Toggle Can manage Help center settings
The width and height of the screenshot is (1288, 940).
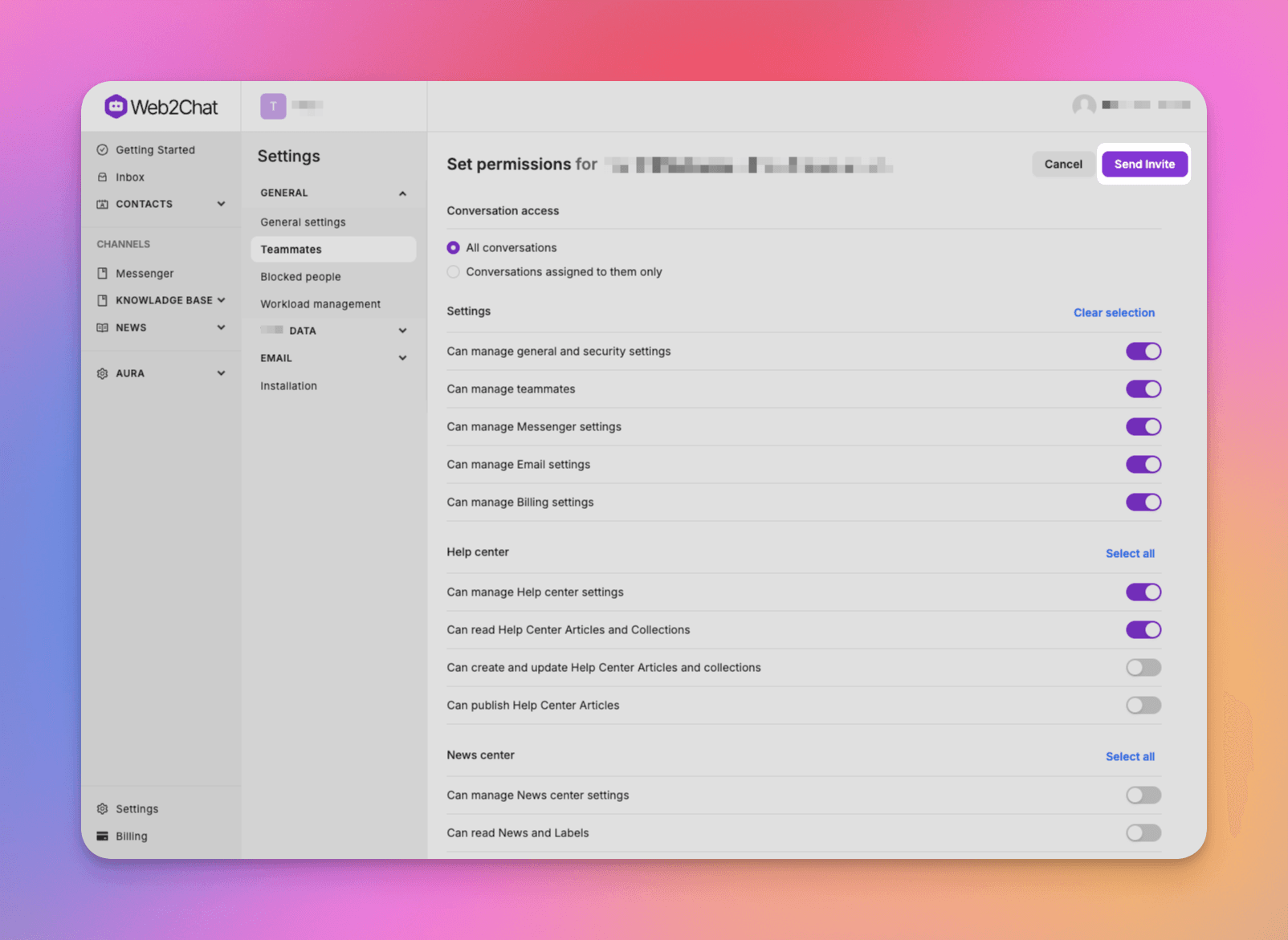1143,592
